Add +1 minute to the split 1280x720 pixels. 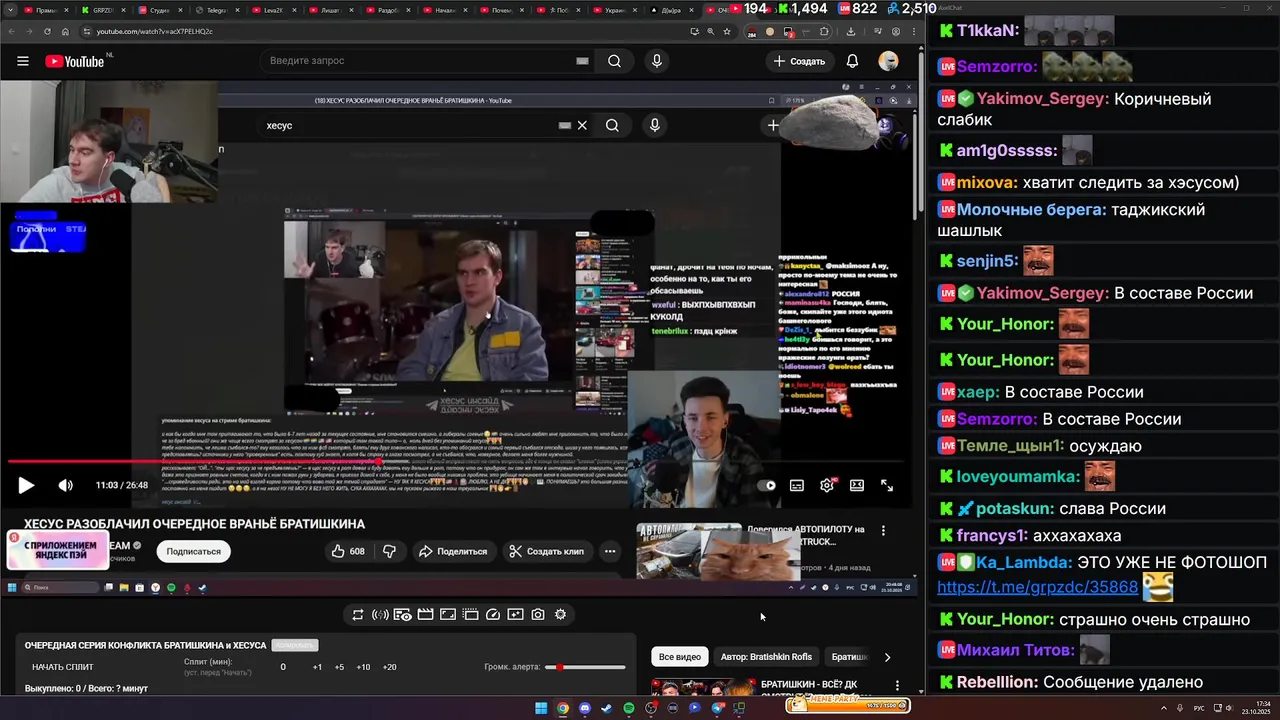point(317,667)
